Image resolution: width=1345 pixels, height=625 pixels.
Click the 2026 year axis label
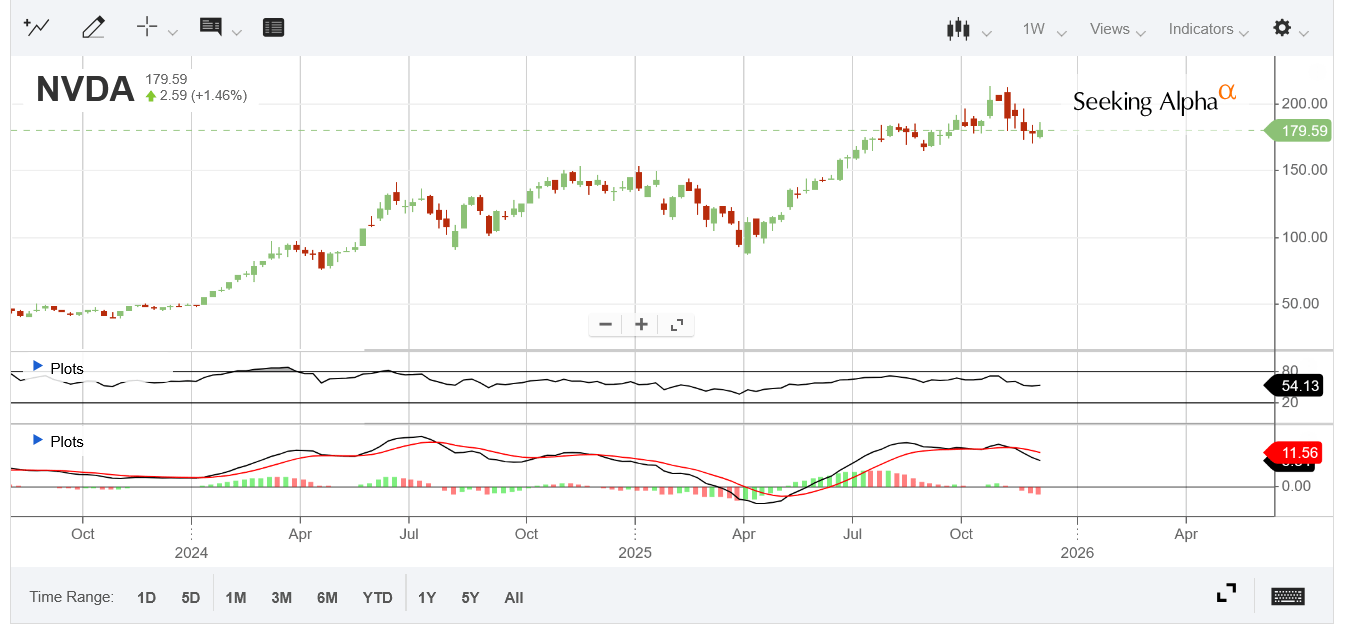click(1077, 552)
